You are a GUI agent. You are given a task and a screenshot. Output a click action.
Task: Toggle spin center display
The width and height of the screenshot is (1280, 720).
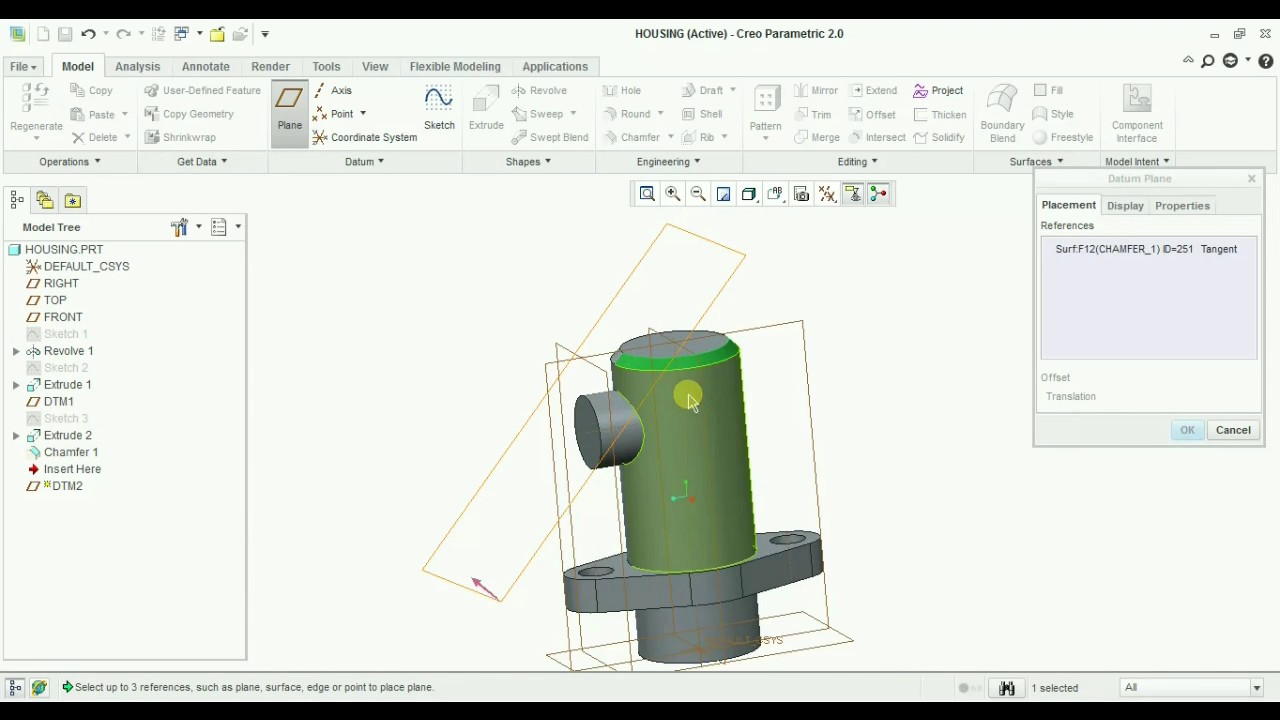click(x=879, y=194)
